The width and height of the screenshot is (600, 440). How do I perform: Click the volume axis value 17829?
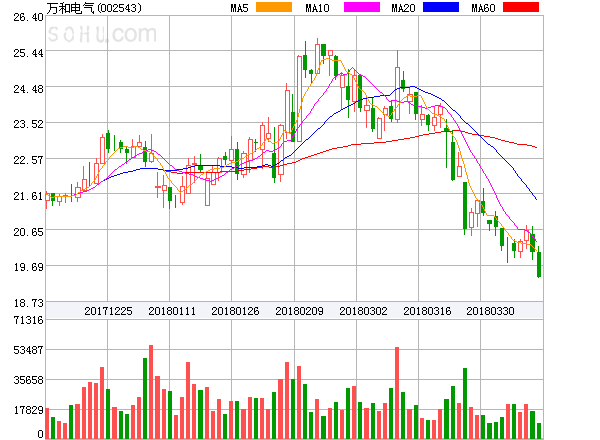pyautogui.click(x=28, y=411)
